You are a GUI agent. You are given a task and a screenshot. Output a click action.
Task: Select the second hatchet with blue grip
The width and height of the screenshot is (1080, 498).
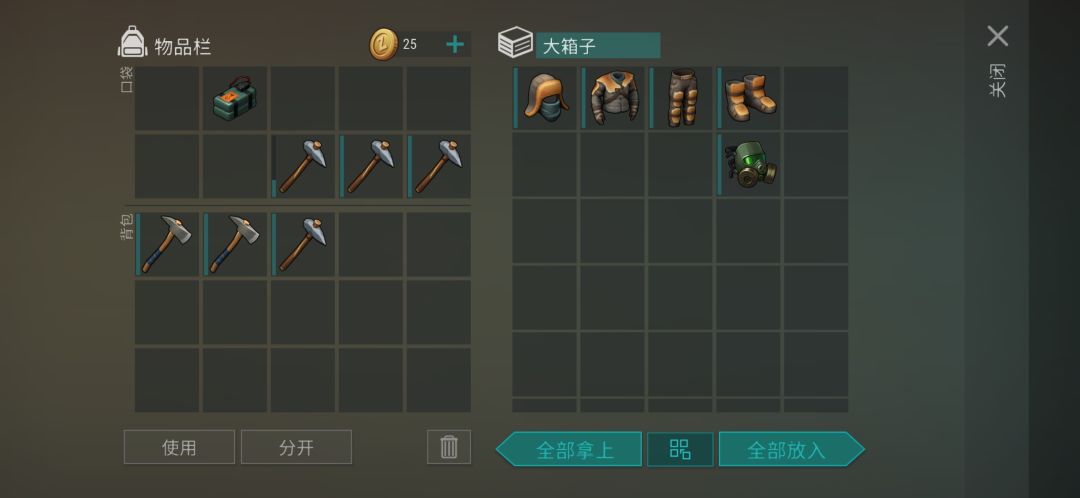[x=234, y=245]
